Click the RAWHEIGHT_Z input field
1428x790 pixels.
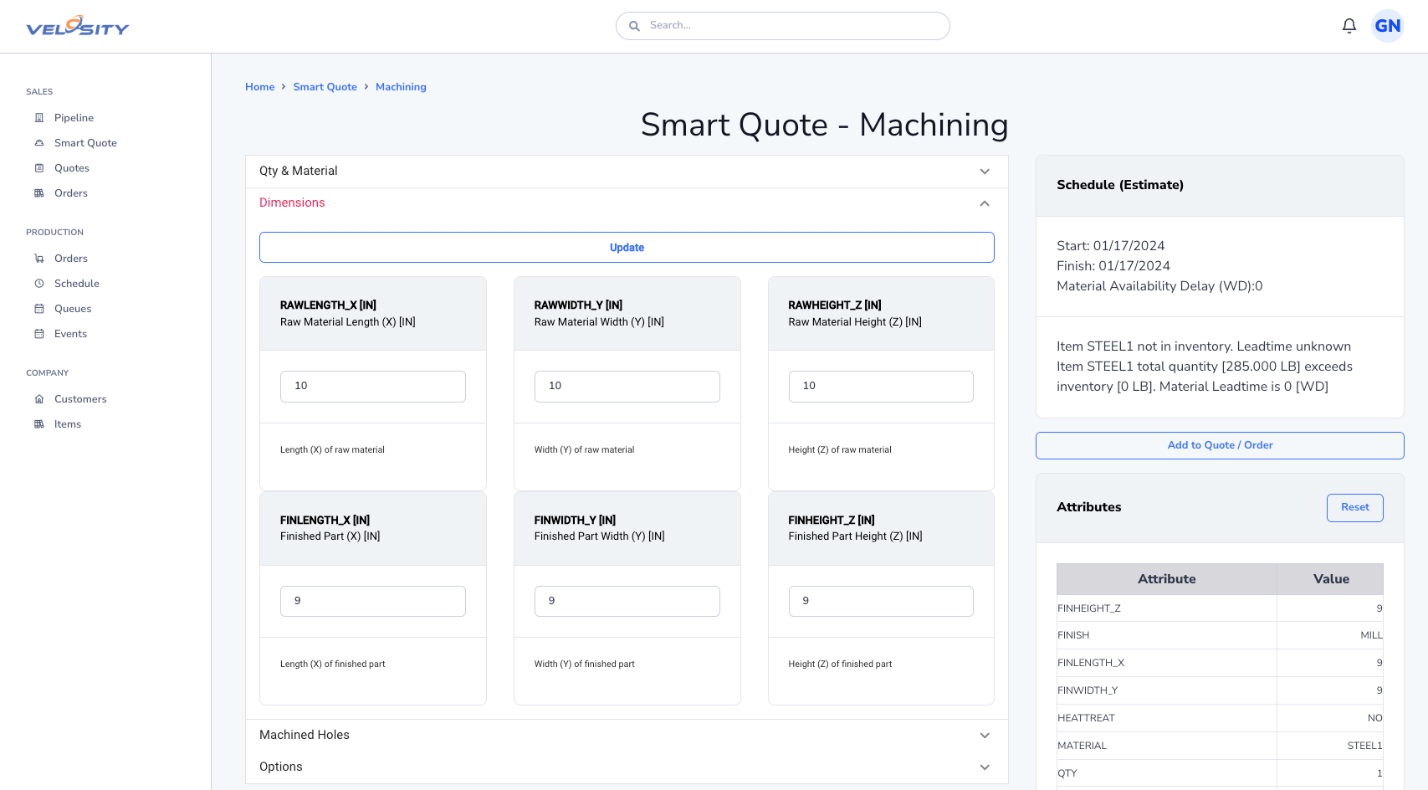click(881, 386)
